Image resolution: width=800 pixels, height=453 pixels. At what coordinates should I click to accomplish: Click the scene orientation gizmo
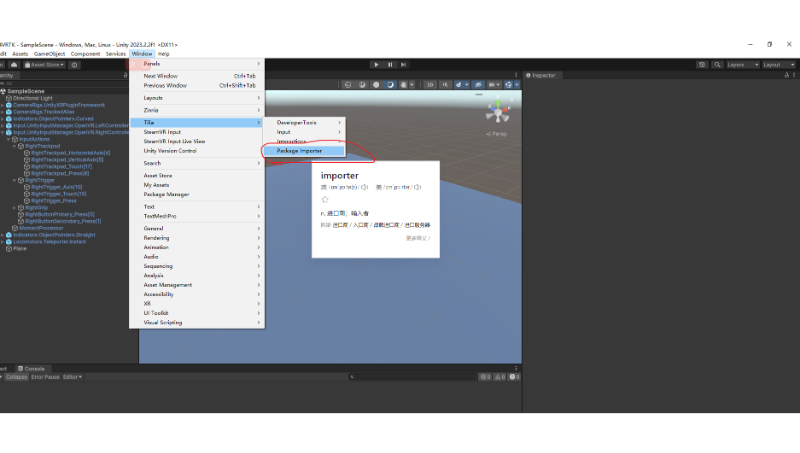pos(497,112)
